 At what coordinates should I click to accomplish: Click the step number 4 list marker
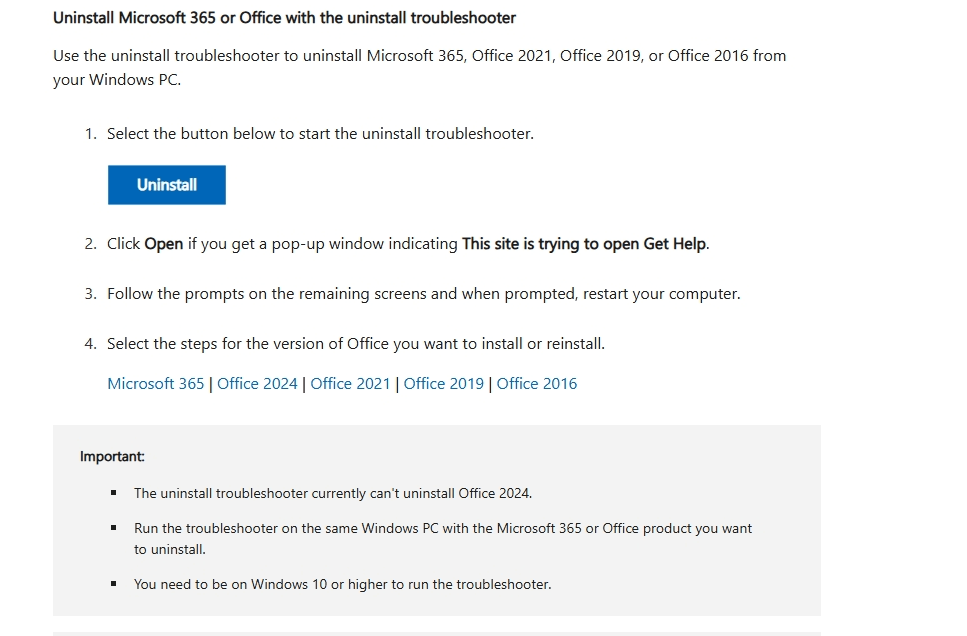91,344
